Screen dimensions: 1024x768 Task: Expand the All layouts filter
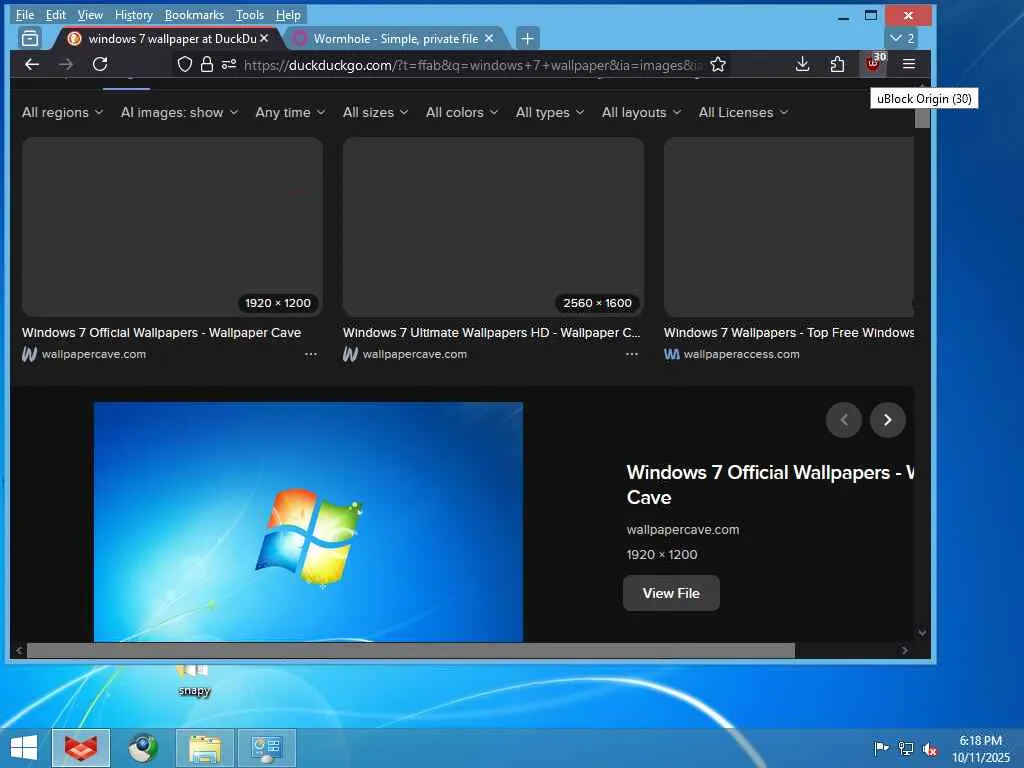(641, 112)
